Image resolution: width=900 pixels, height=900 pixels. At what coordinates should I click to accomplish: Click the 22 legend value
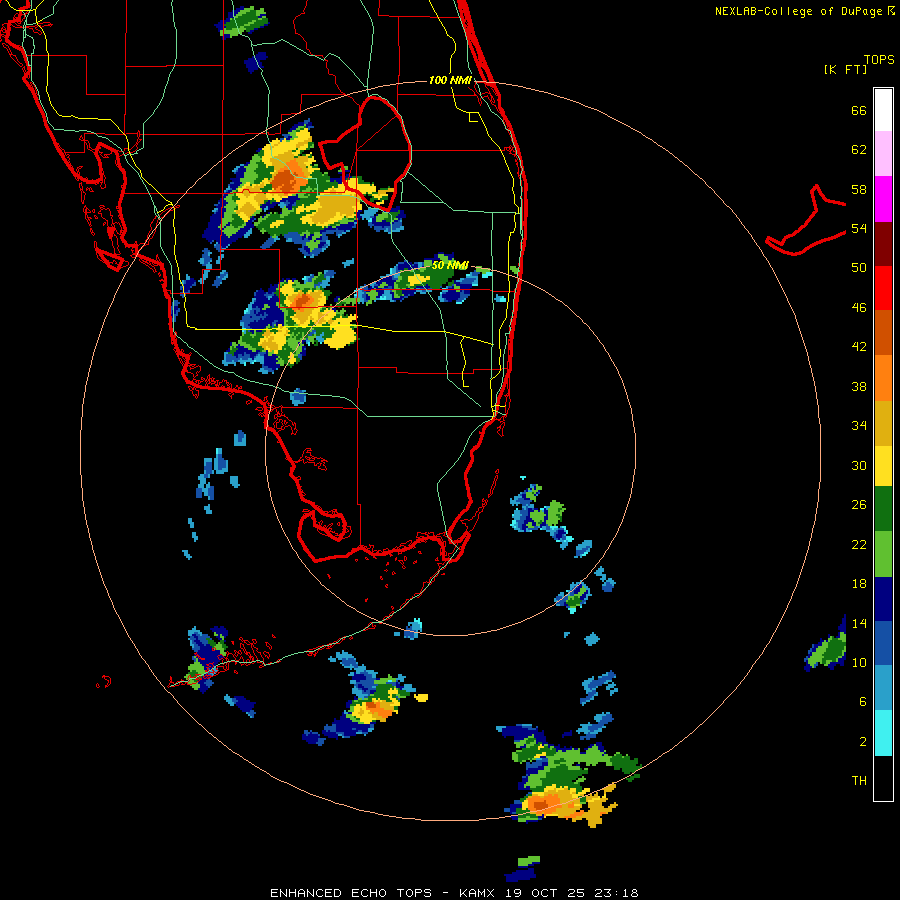click(859, 544)
